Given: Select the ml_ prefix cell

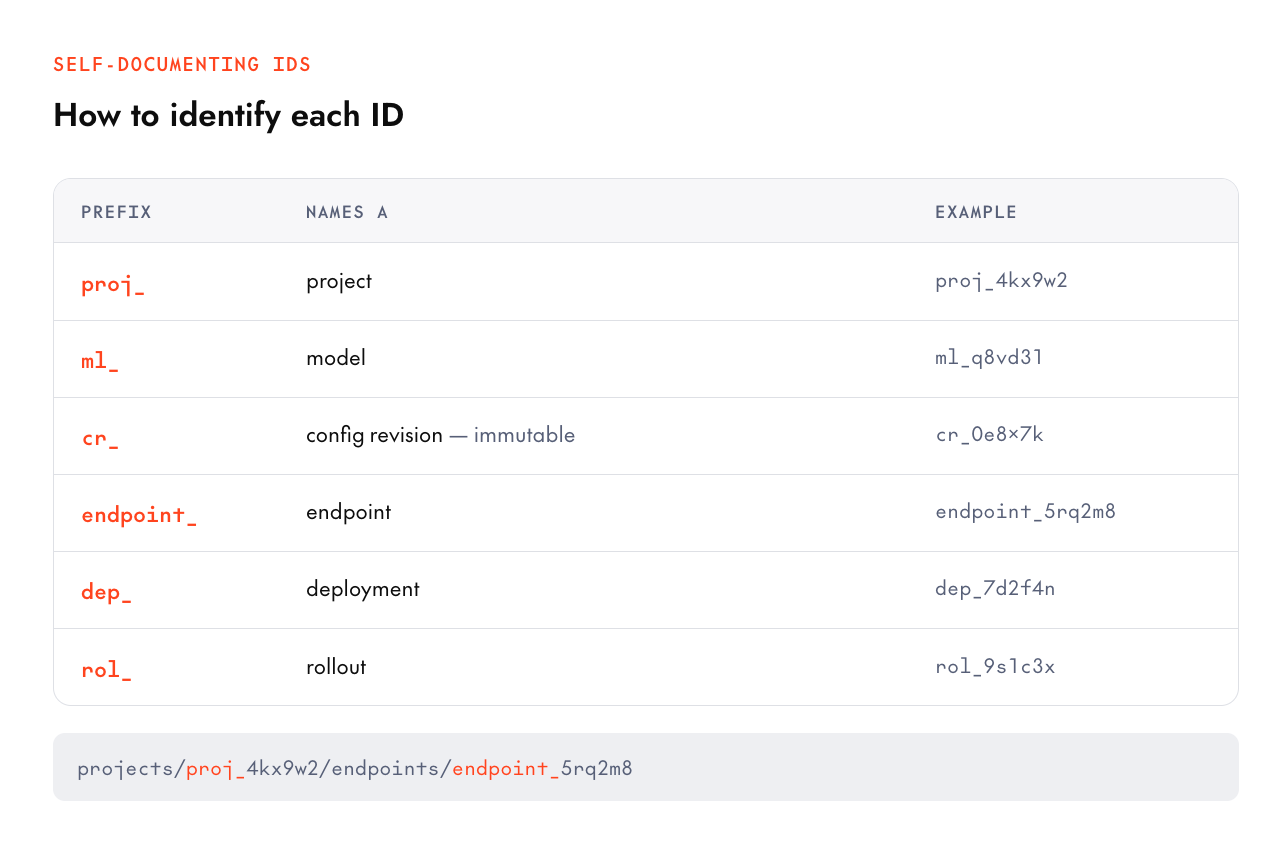Looking at the screenshot, I should (100, 361).
